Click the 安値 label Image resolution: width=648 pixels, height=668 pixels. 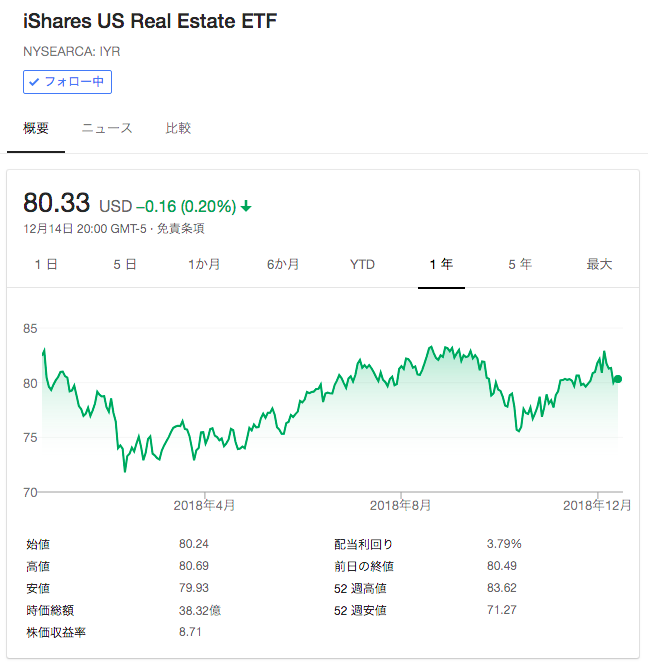(x=38, y=588)
